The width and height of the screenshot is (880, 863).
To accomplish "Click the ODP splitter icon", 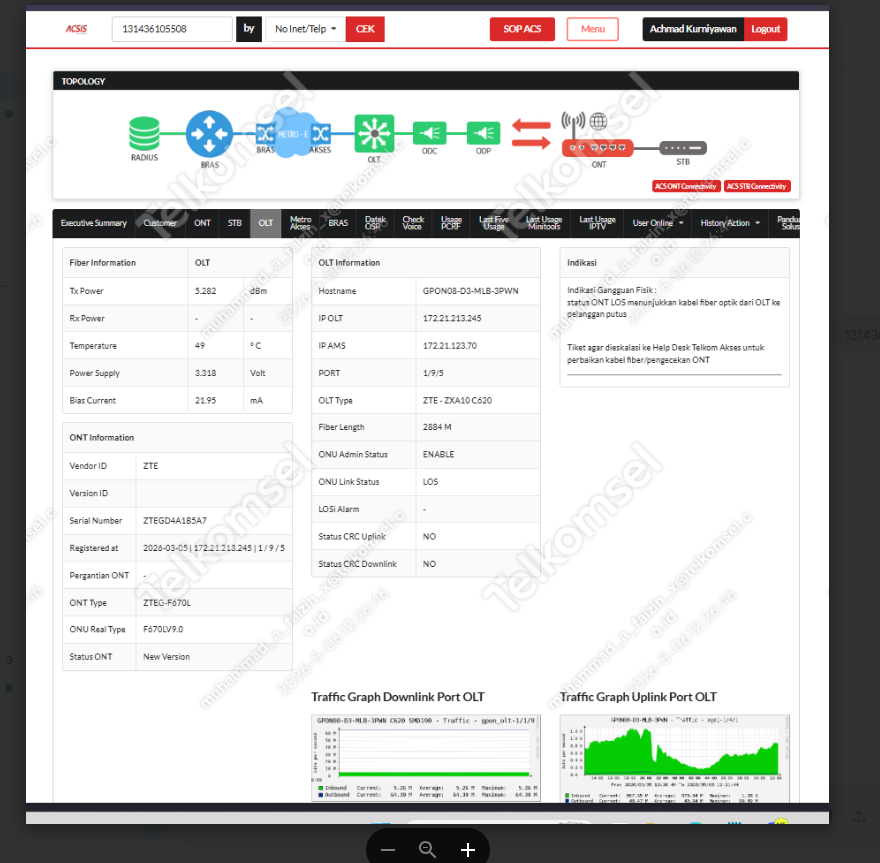I will click(483, 134).
